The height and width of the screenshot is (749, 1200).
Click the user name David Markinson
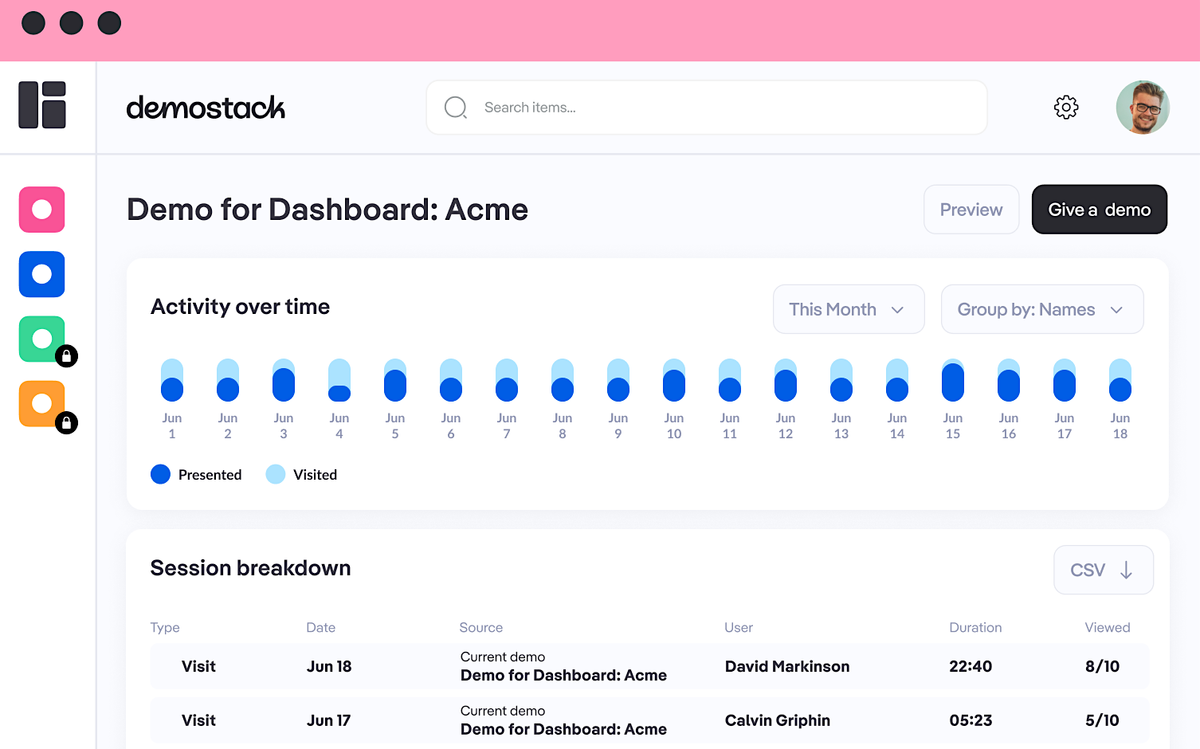click(x=787, y=666)
